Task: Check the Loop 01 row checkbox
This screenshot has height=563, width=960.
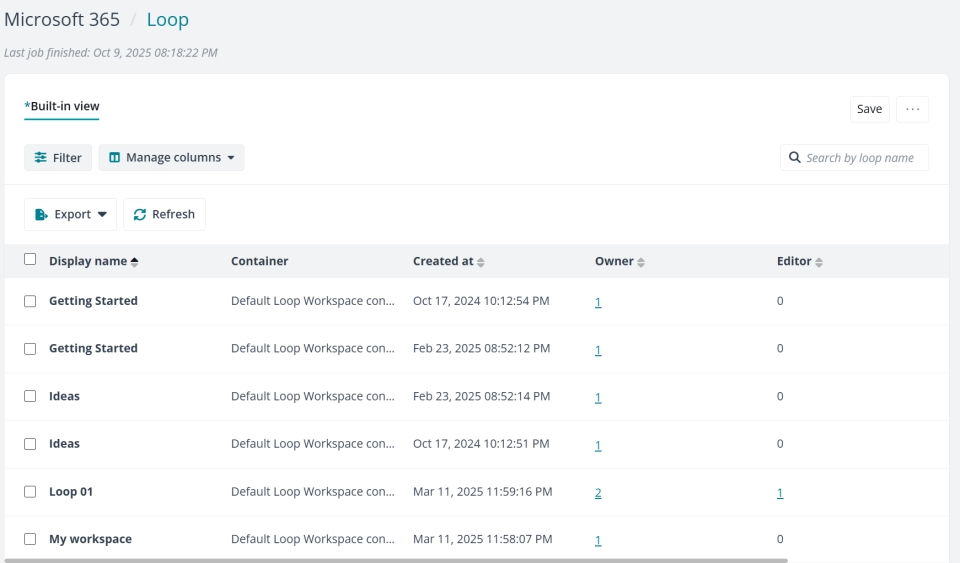Action: 30,492
